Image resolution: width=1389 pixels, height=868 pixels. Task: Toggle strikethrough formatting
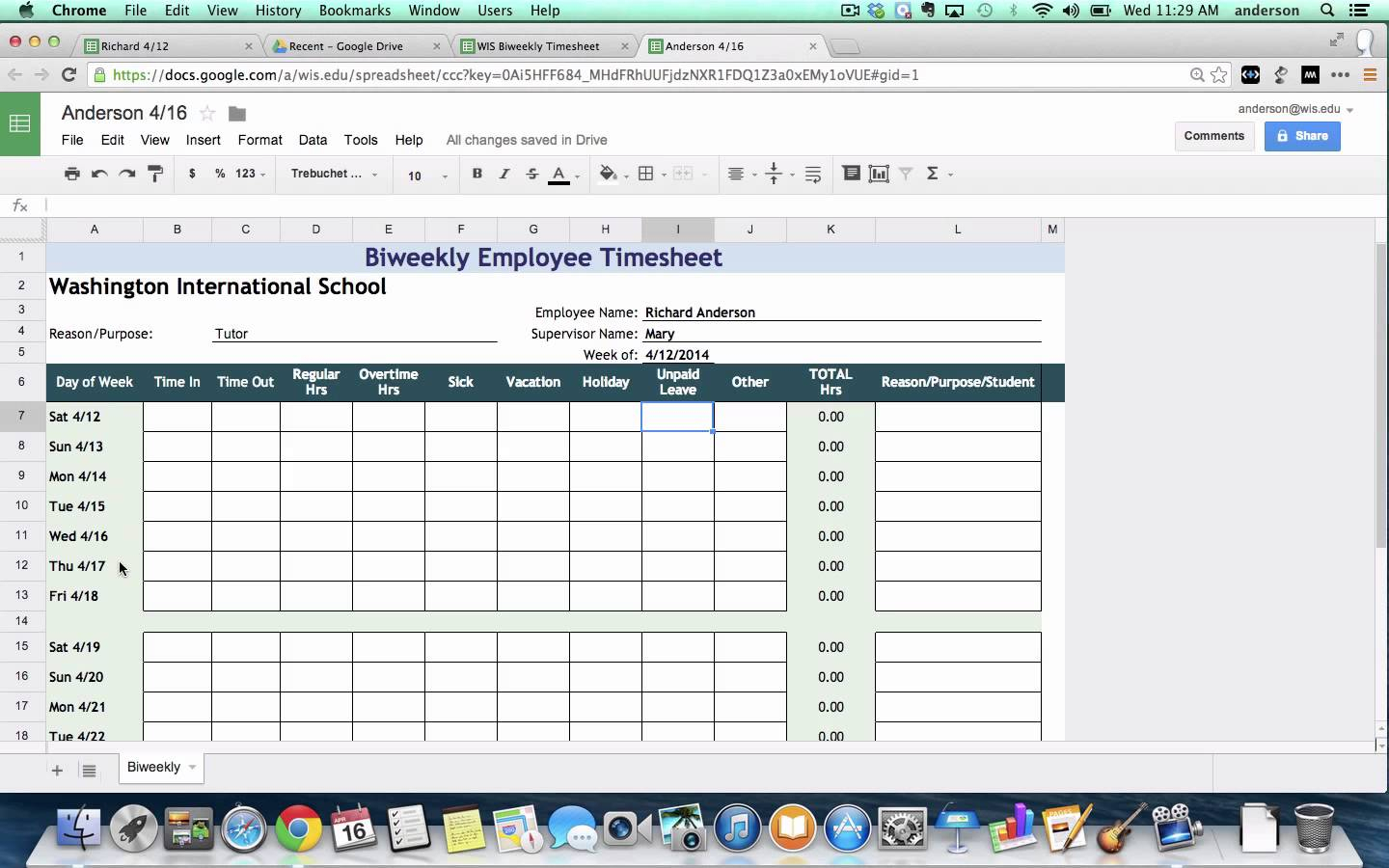tap(531, 174)
